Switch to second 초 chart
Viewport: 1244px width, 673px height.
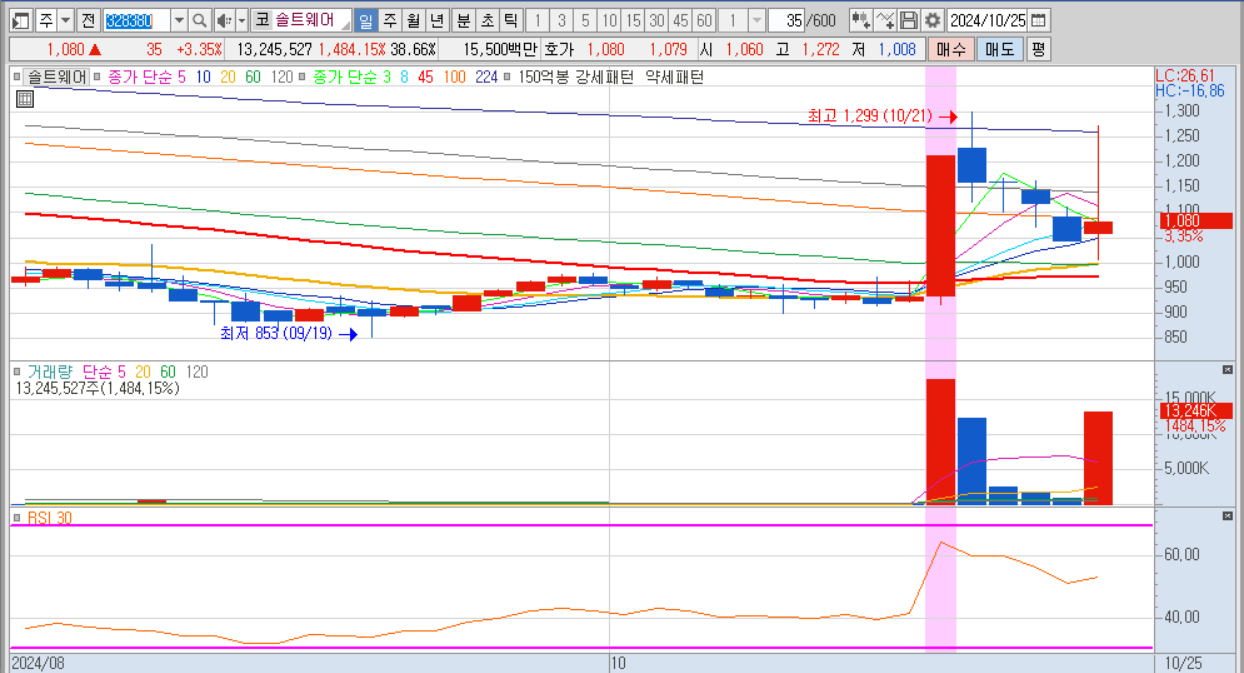(487, 20)
